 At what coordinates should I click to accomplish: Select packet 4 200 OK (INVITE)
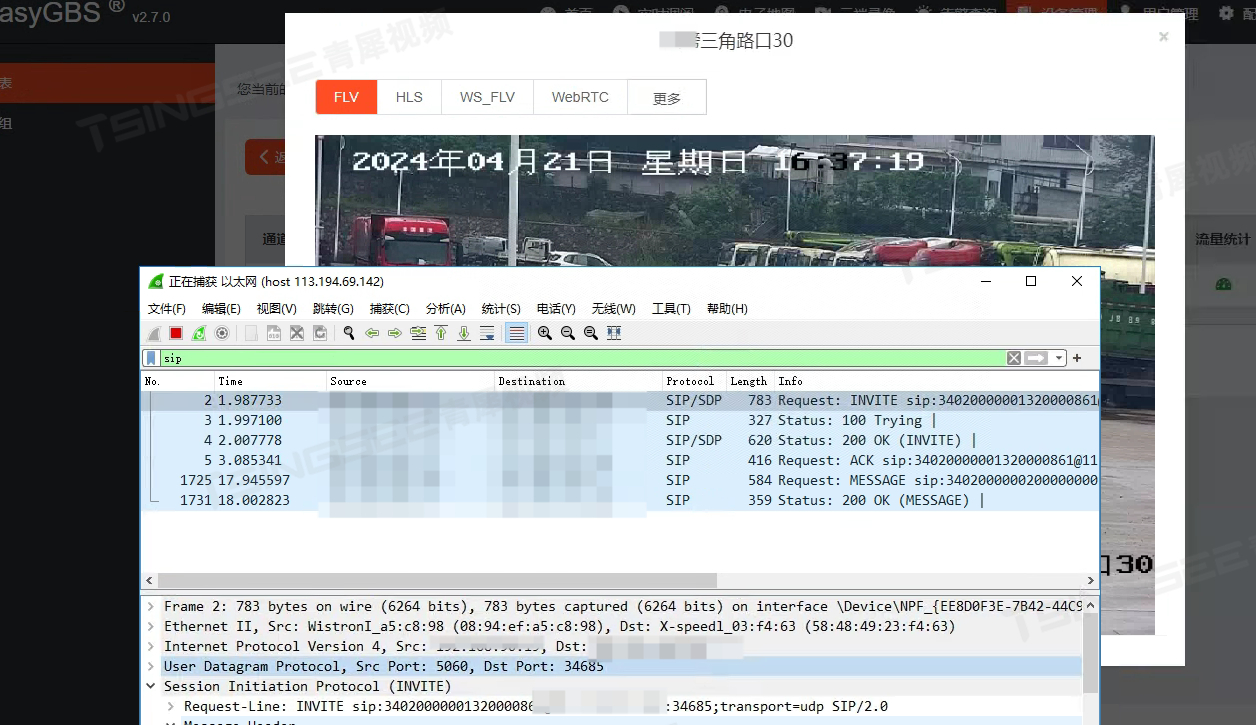(620, 440)
